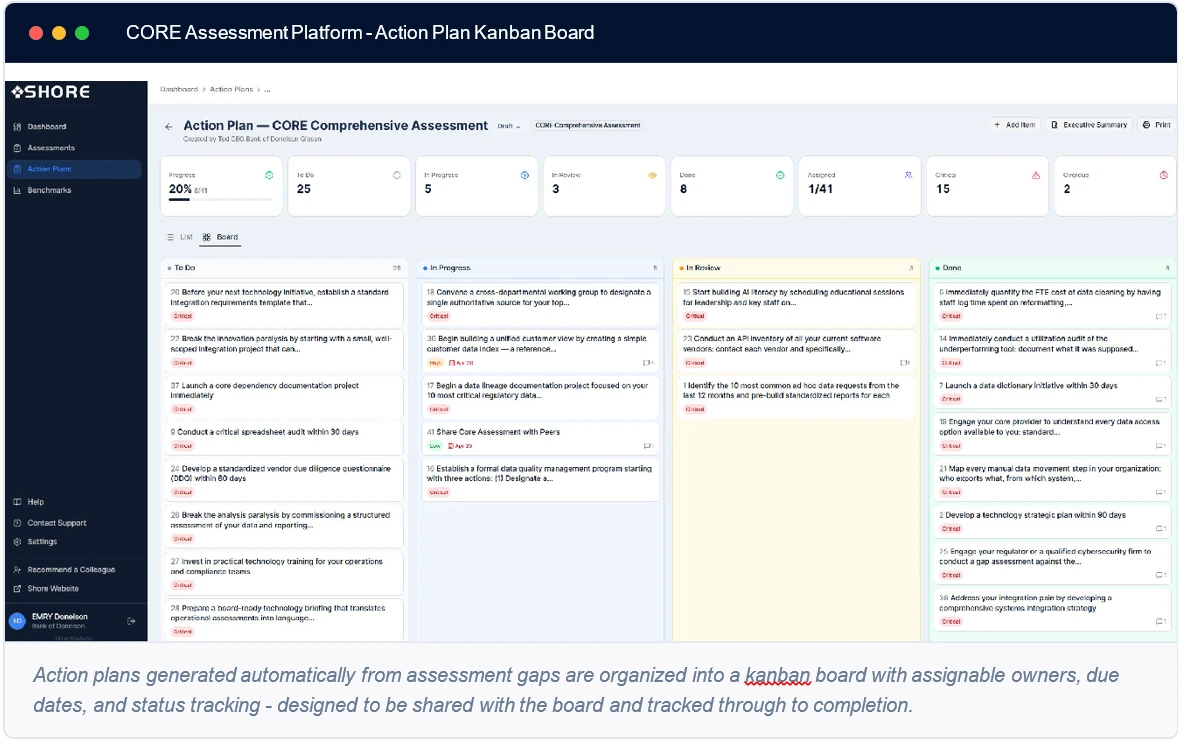Open the Executive Summary

coord(1089,125)
